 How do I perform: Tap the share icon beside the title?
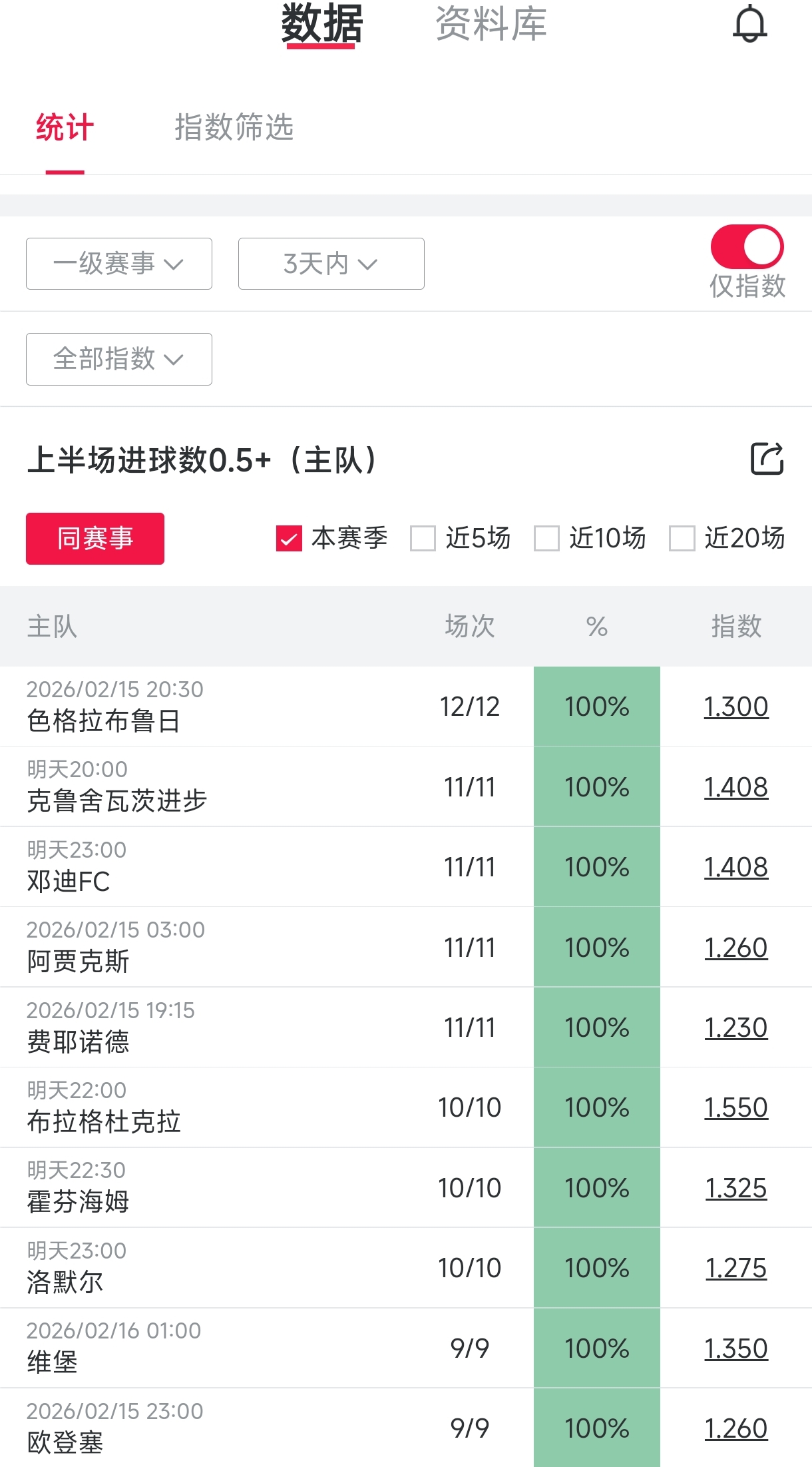point(767,459)
